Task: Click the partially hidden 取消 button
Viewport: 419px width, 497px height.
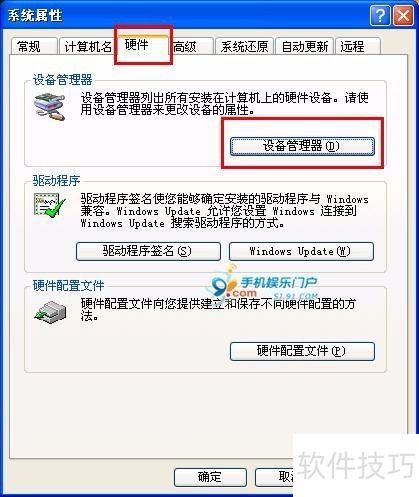Action: pos(274,477)
